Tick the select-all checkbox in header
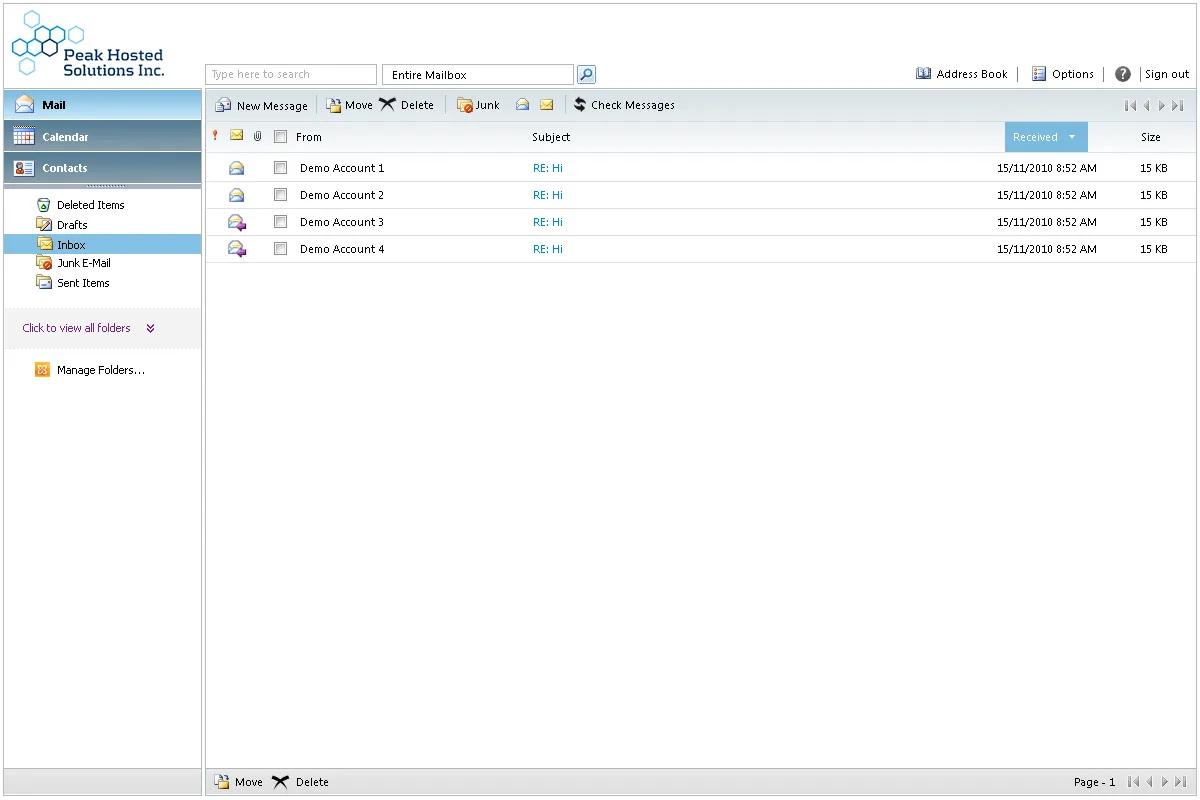Screen dimensions: 1200x800 tap(281, 137)
